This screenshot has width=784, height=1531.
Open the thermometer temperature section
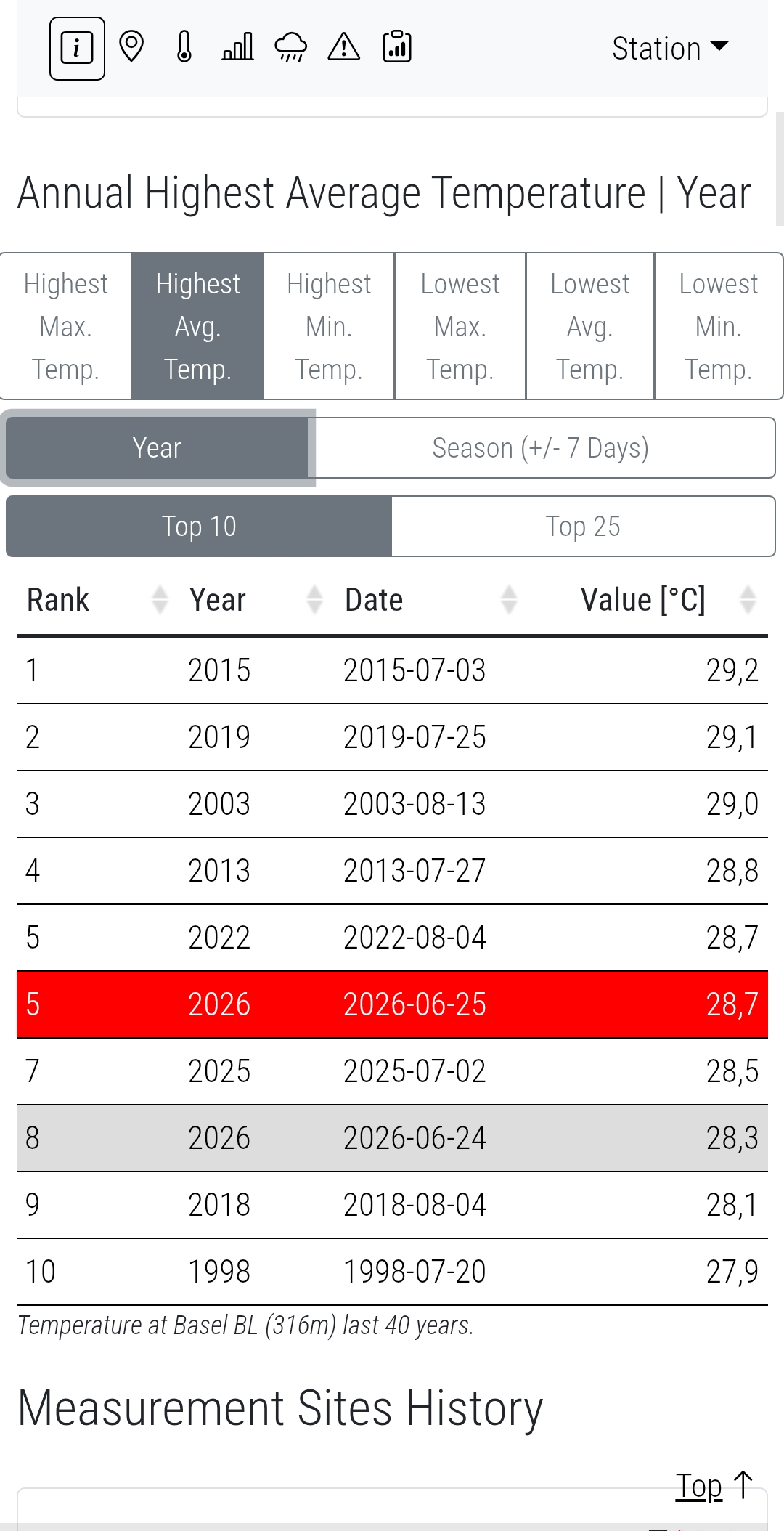tap(184, 47)
